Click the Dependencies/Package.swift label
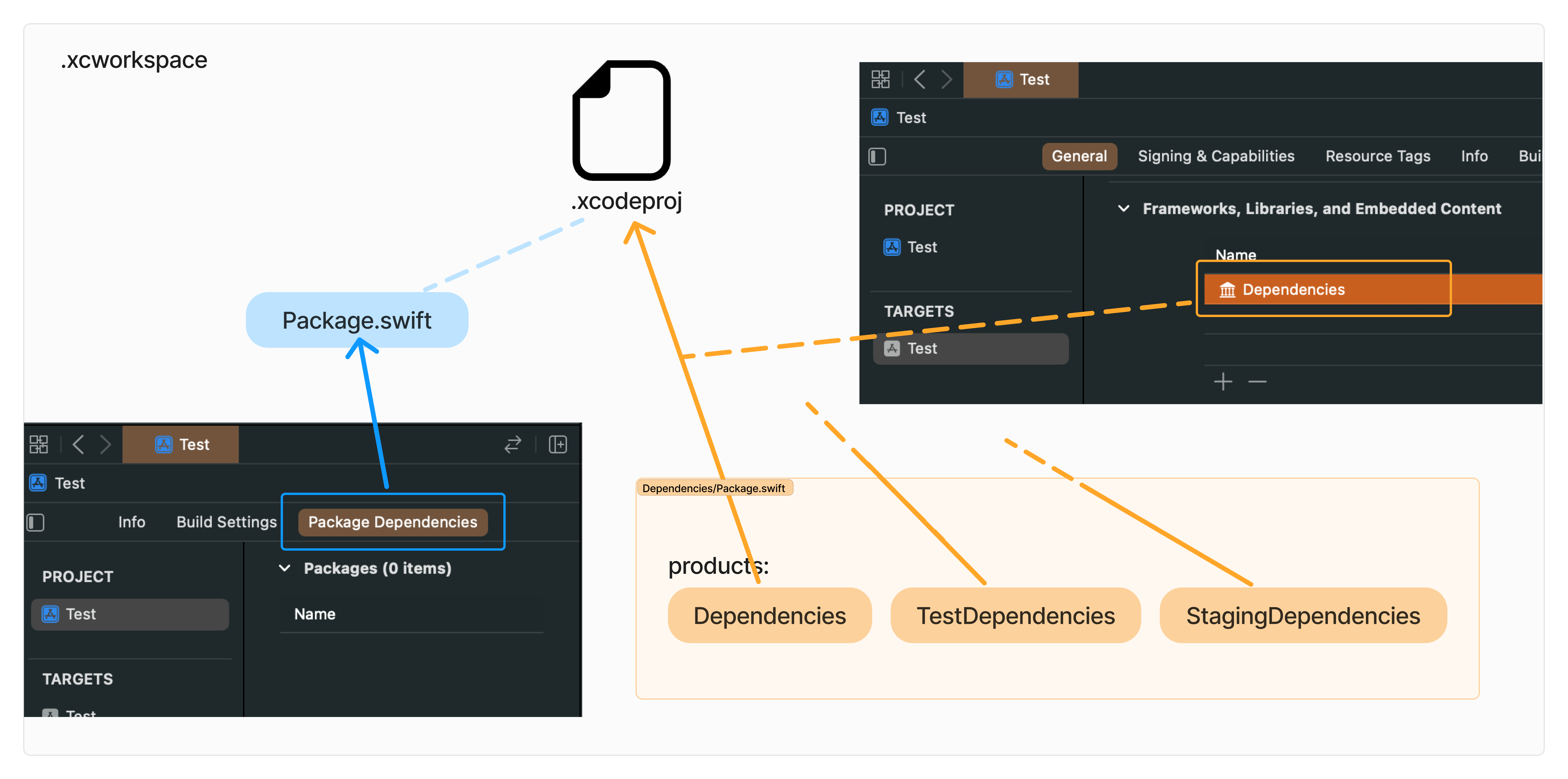 click(x=714, y=488)
